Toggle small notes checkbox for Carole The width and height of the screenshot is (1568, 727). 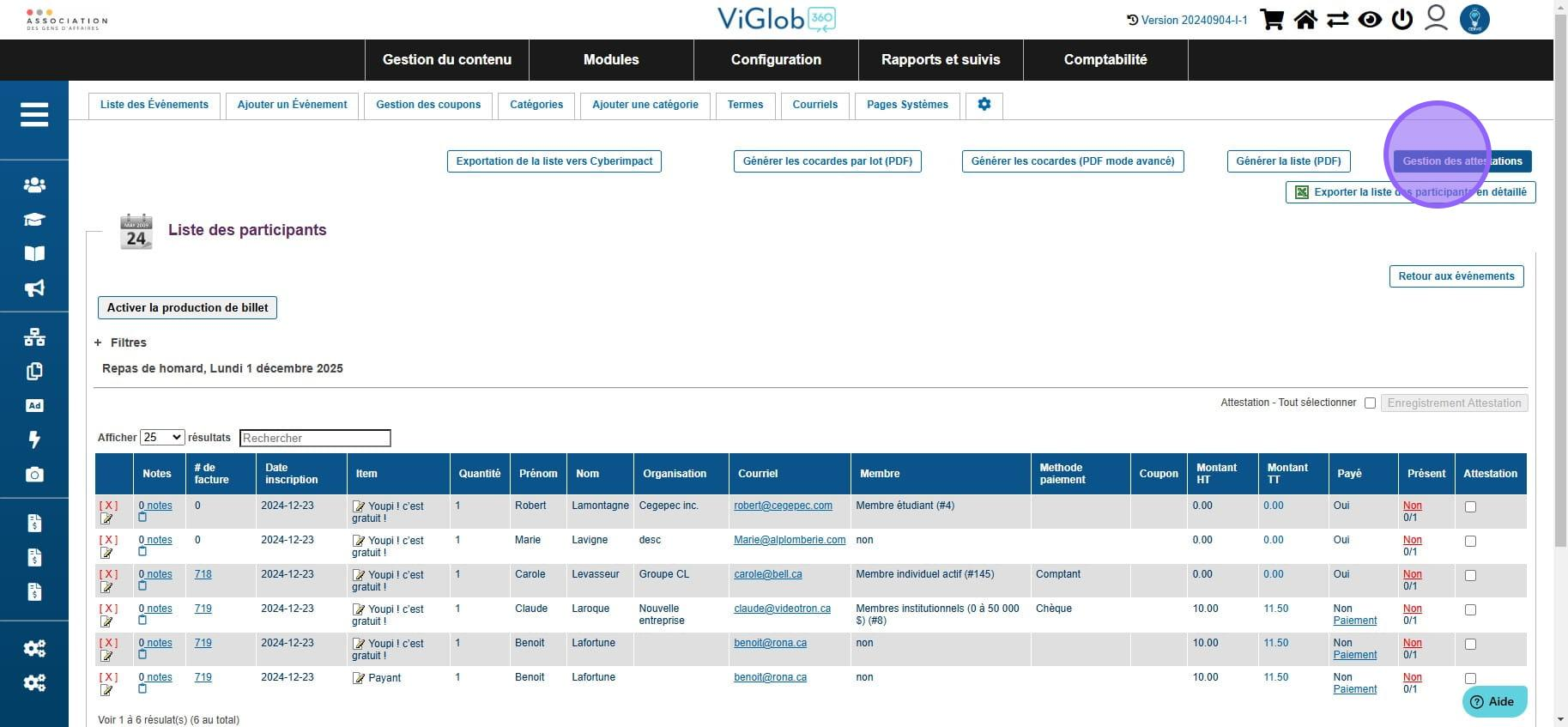pyautogui.click(x=142, y=586)
